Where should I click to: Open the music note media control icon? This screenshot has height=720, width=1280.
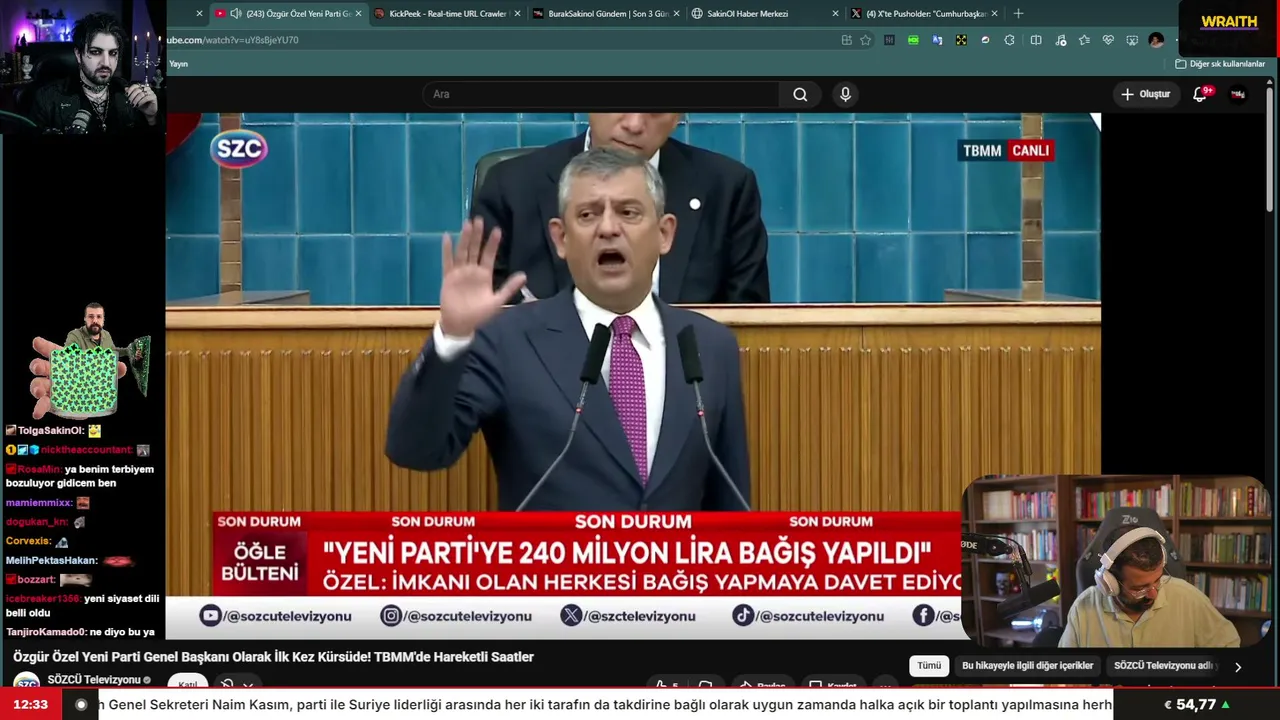click(x=1060, y=40)
